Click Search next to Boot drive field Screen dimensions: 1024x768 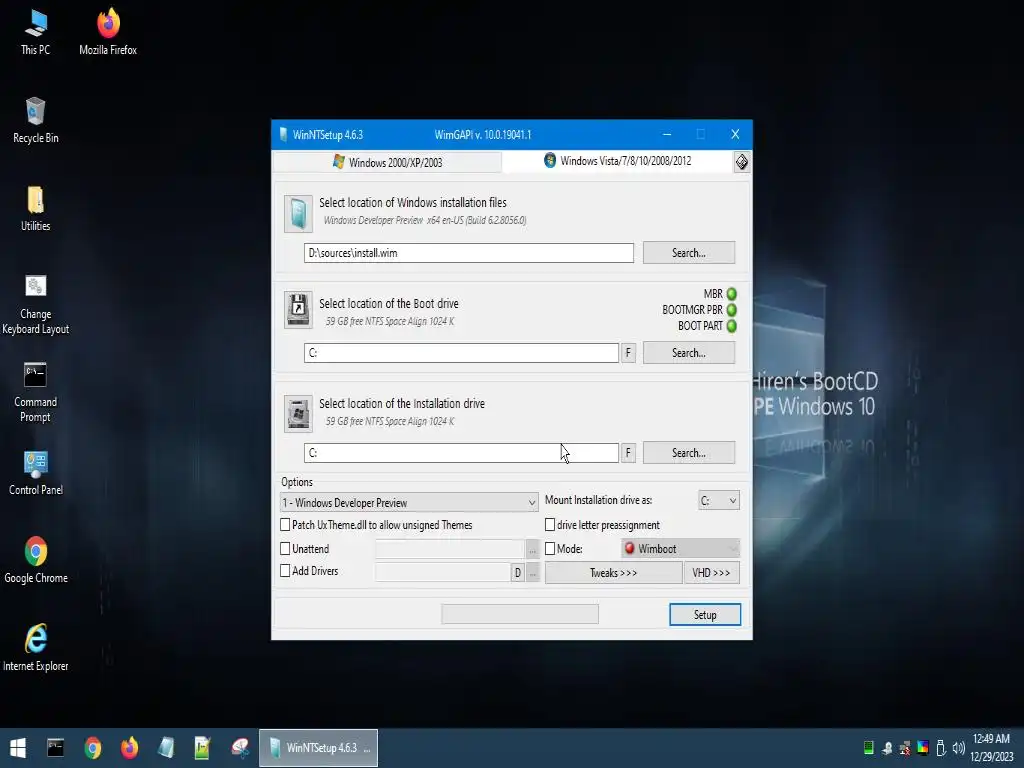point(689,353)
